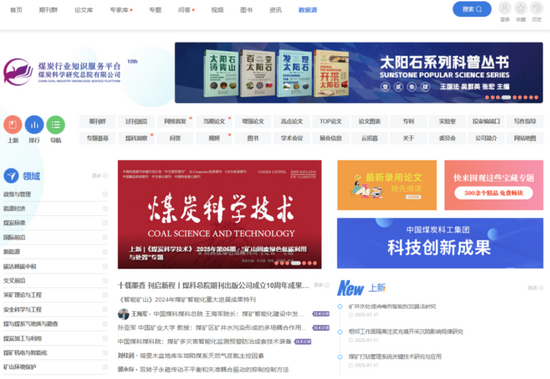Select the 数据源 top menu item
This screenshot has height=379, width=550.
click(308, 10)
